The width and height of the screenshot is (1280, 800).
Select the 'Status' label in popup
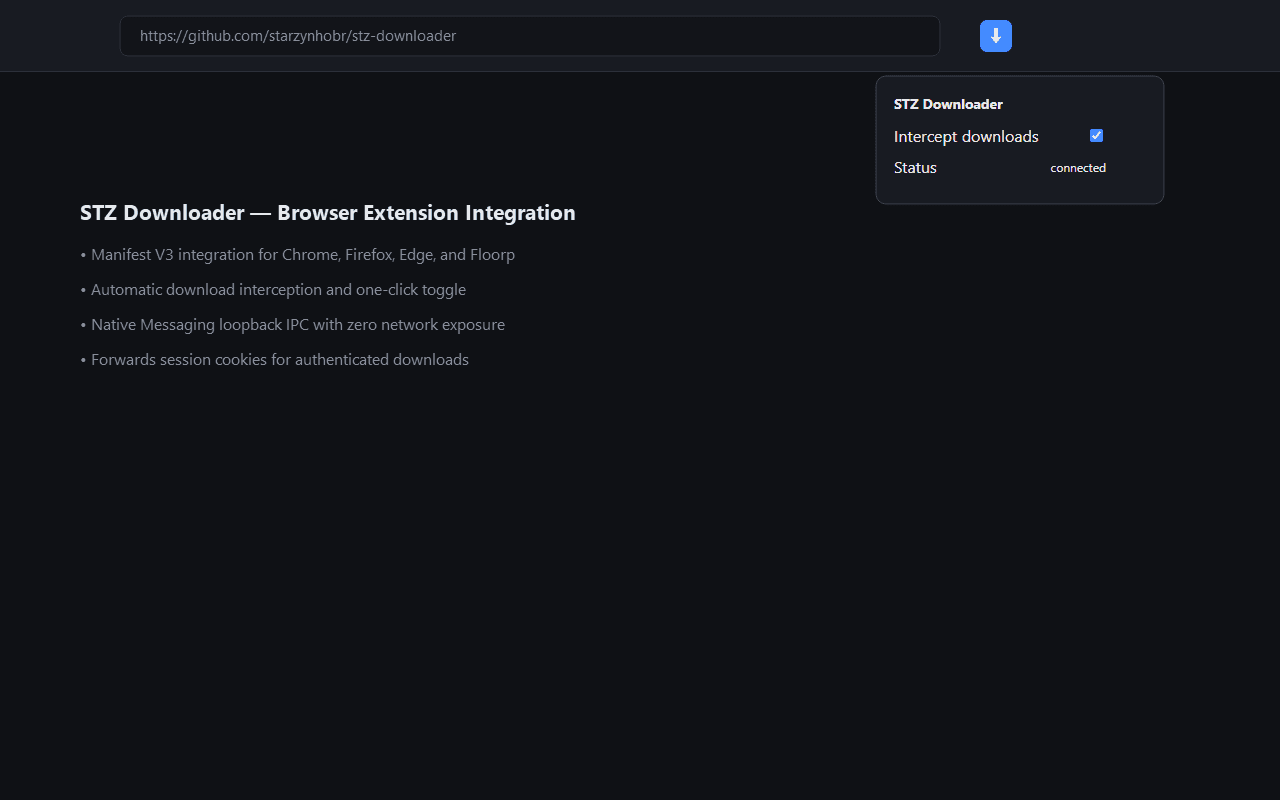pos(915,168)
